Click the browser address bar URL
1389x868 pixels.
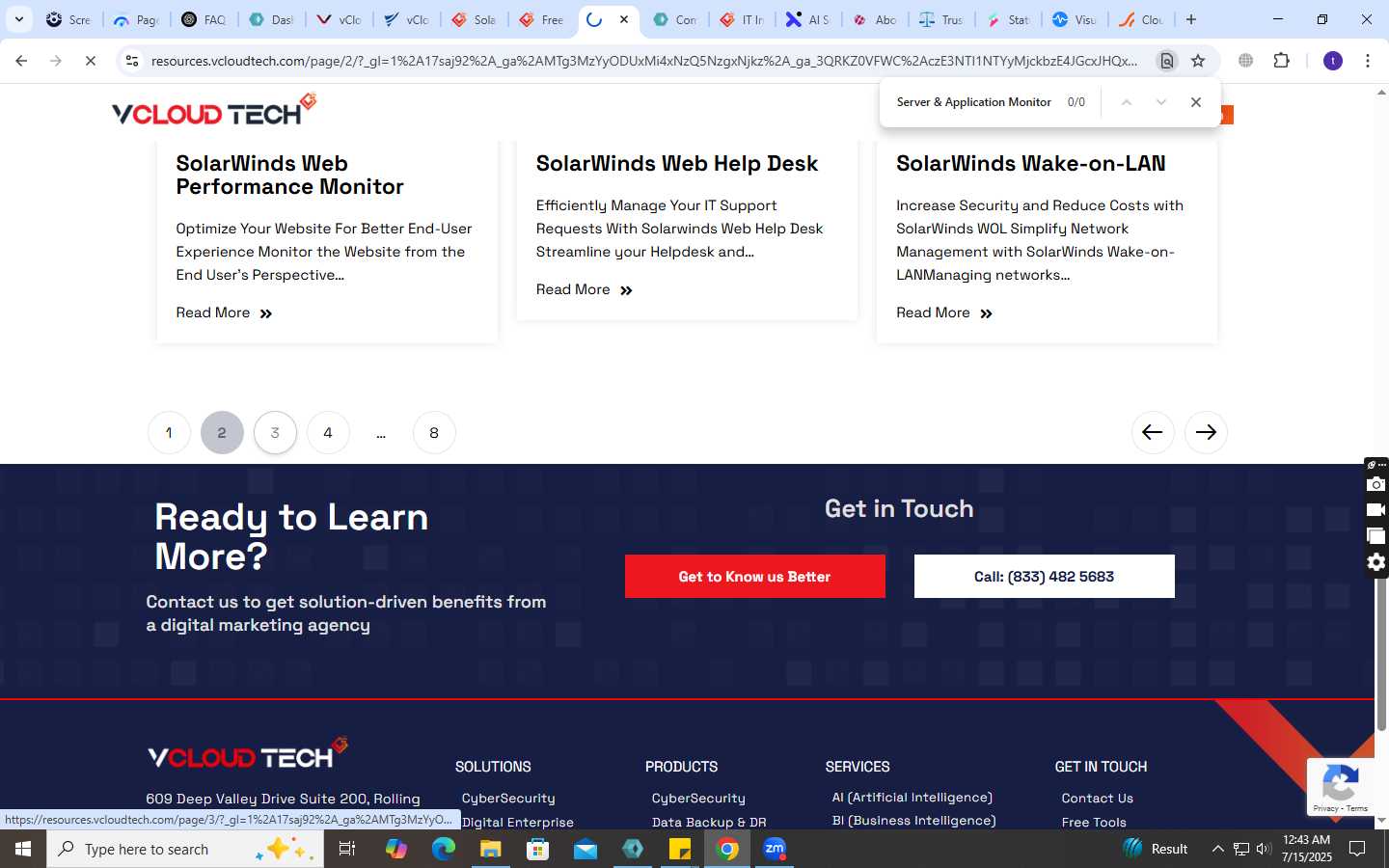pyautogui.click(x=644, y=61)
